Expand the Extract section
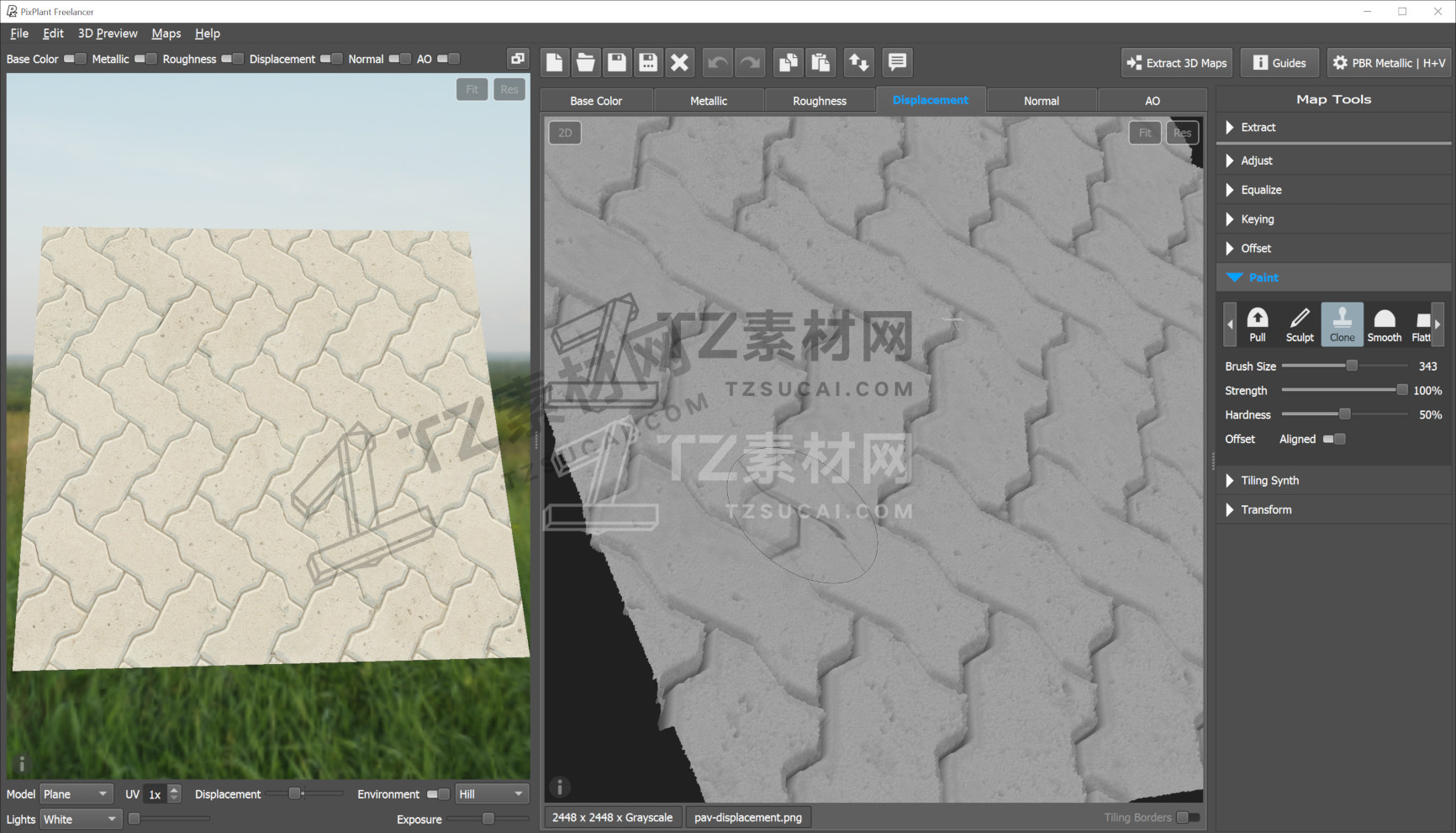Image resolution: width=1456 pixels, height=833 pixels. [1334, 128]
